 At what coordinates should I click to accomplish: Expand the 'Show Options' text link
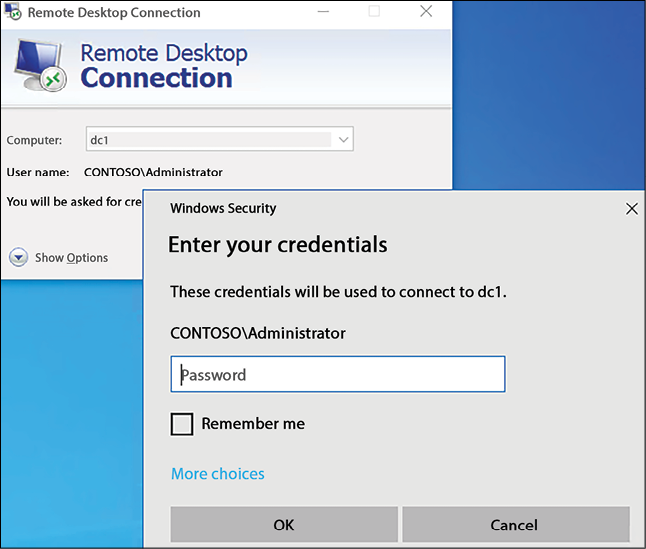(x=71, y=258)
